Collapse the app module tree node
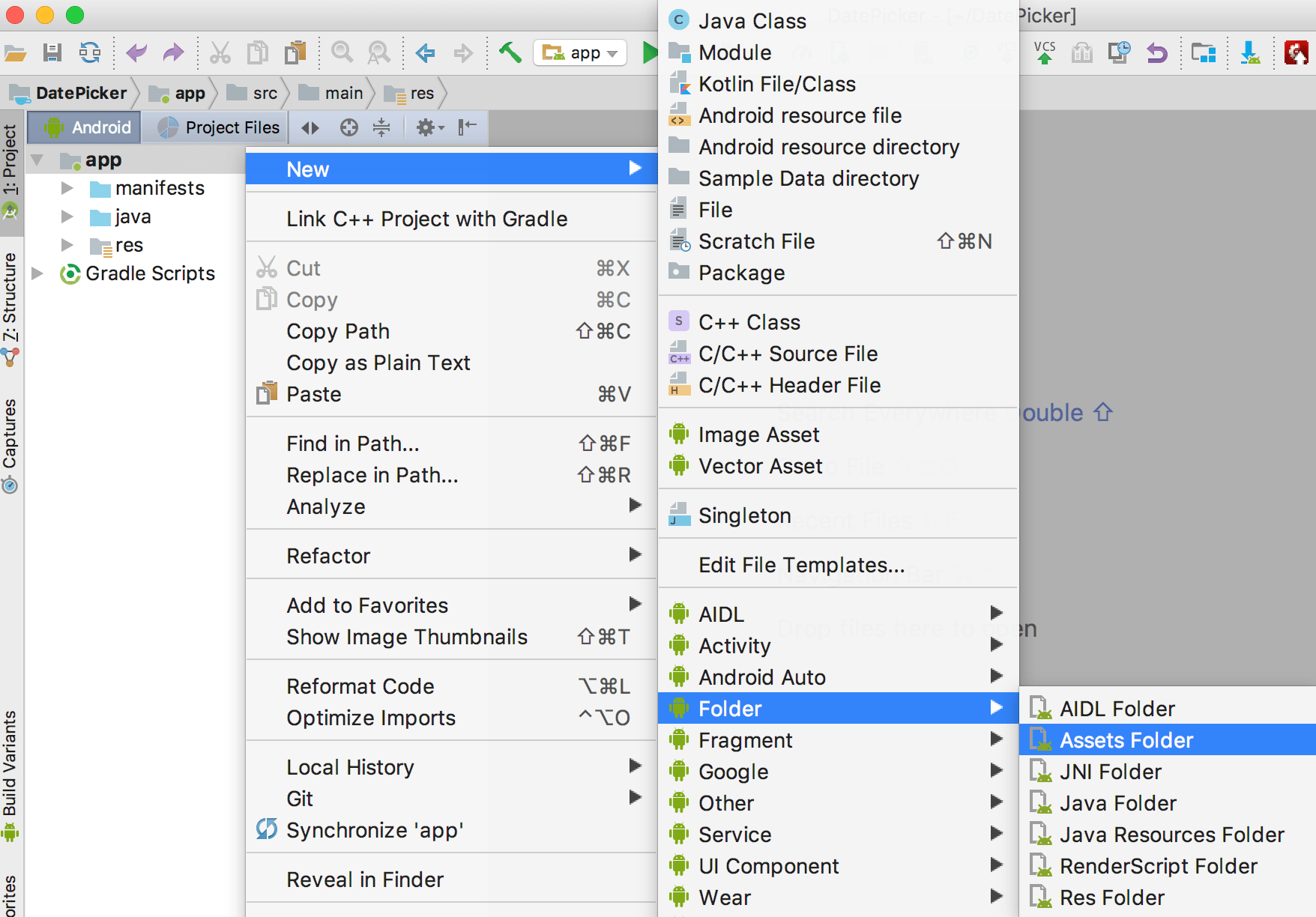This screenshot has width=1316, height=917. 37,160
